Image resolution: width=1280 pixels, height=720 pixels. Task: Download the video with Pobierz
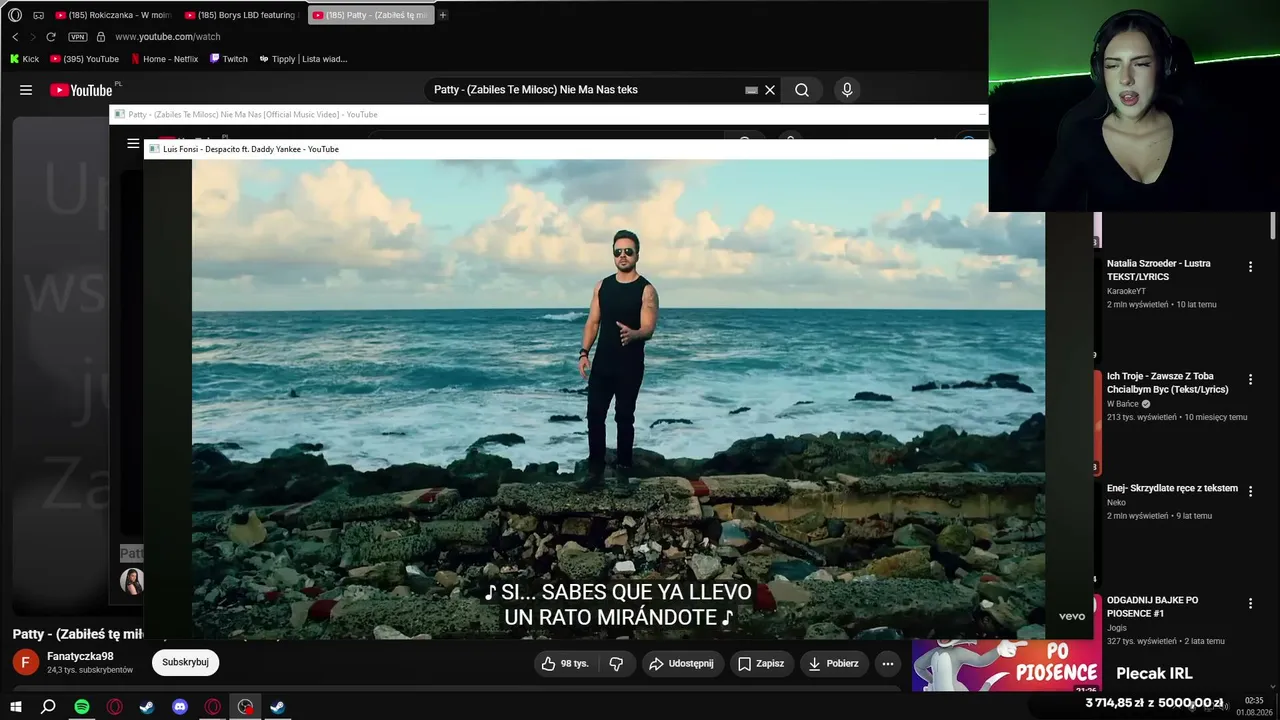coord(833,663)
